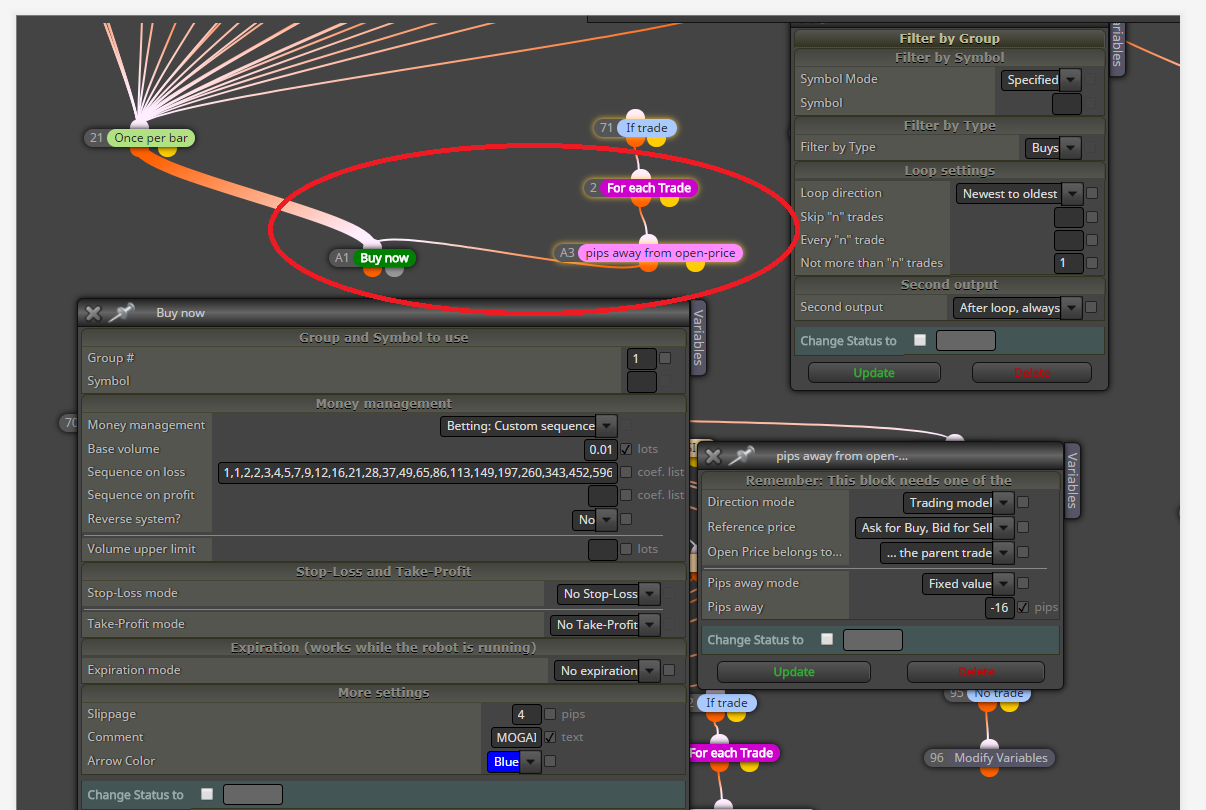Select block 96 Modify Variables
This screenshot has width=1206, height=810.
[1000, 758]
